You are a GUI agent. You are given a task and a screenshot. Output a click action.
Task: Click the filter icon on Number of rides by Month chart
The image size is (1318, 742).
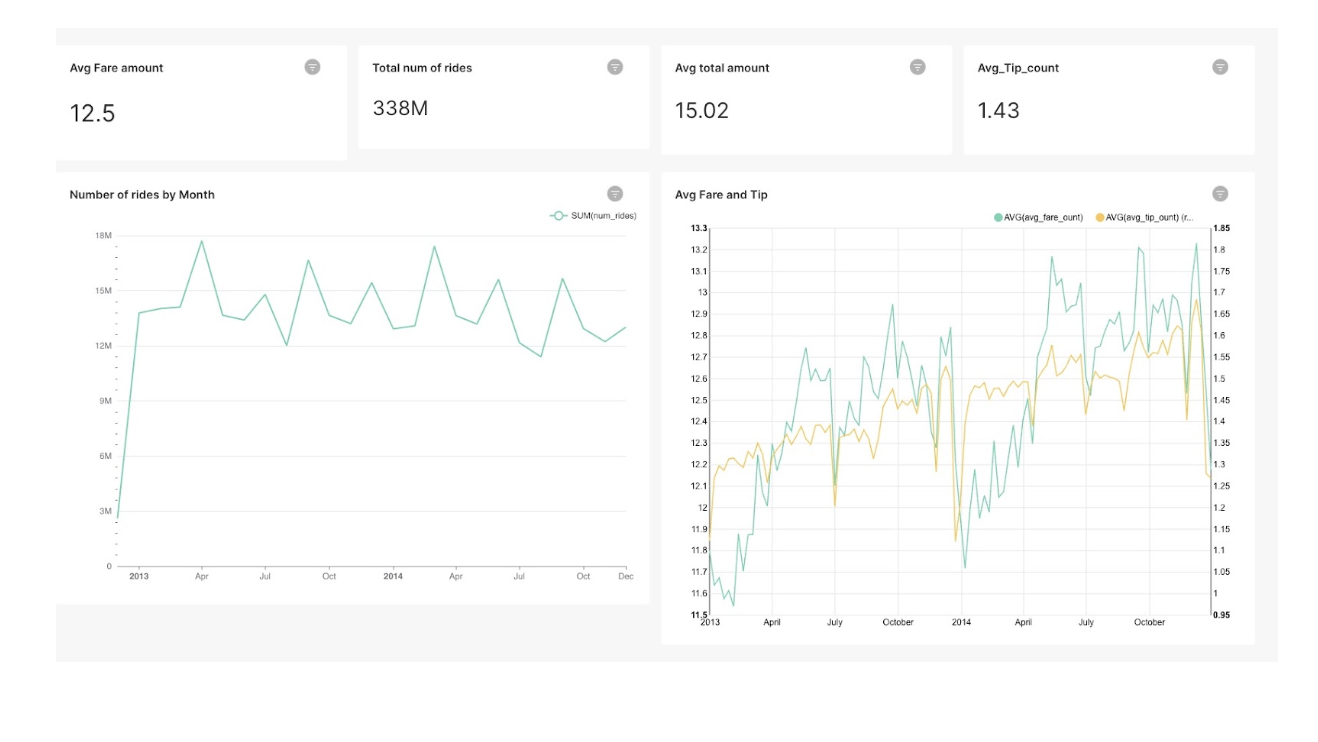tap(615, 194)
